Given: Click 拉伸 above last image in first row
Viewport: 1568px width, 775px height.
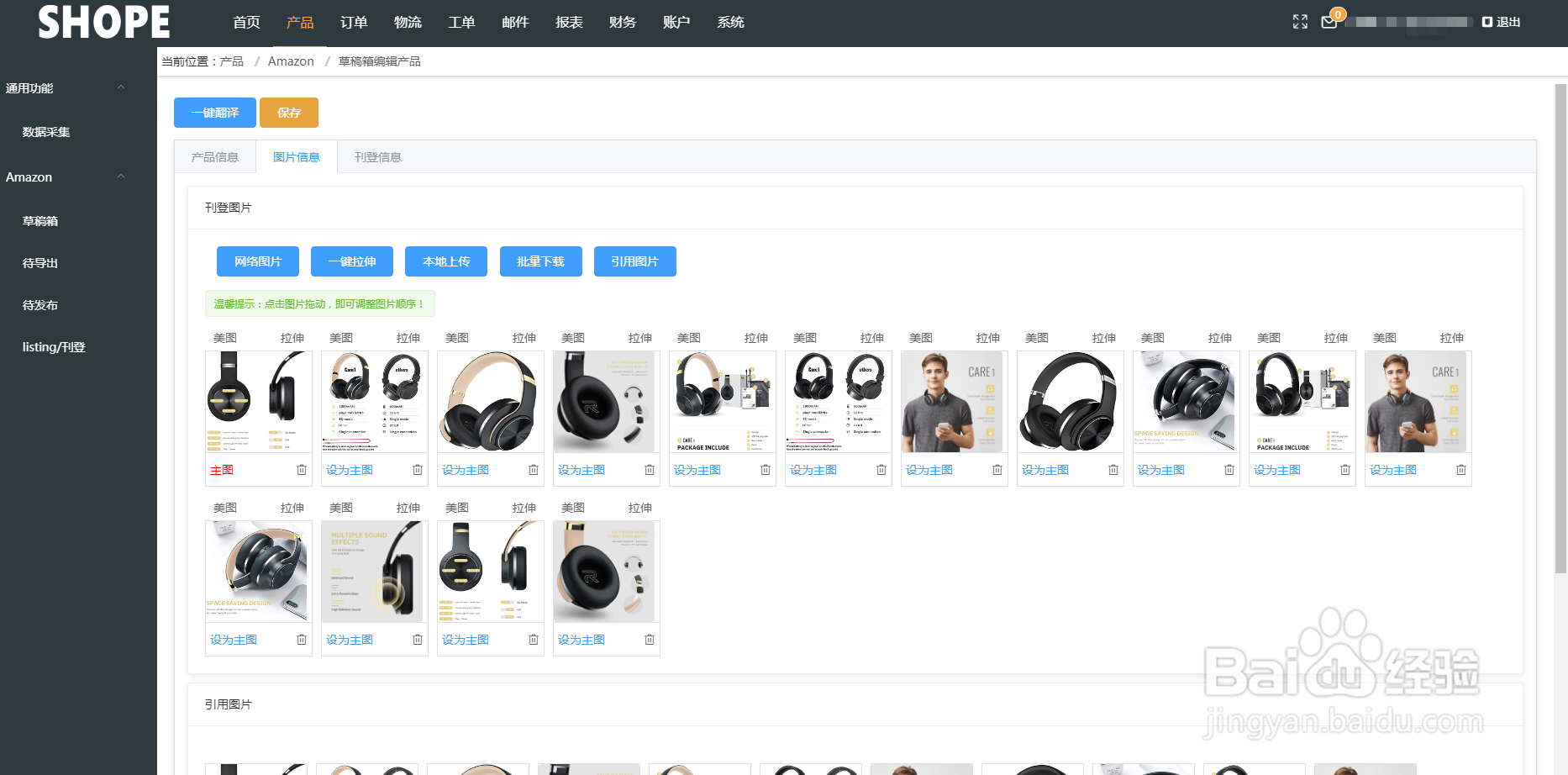Looking at the screenshot, I should click(x=1452, y=338).
